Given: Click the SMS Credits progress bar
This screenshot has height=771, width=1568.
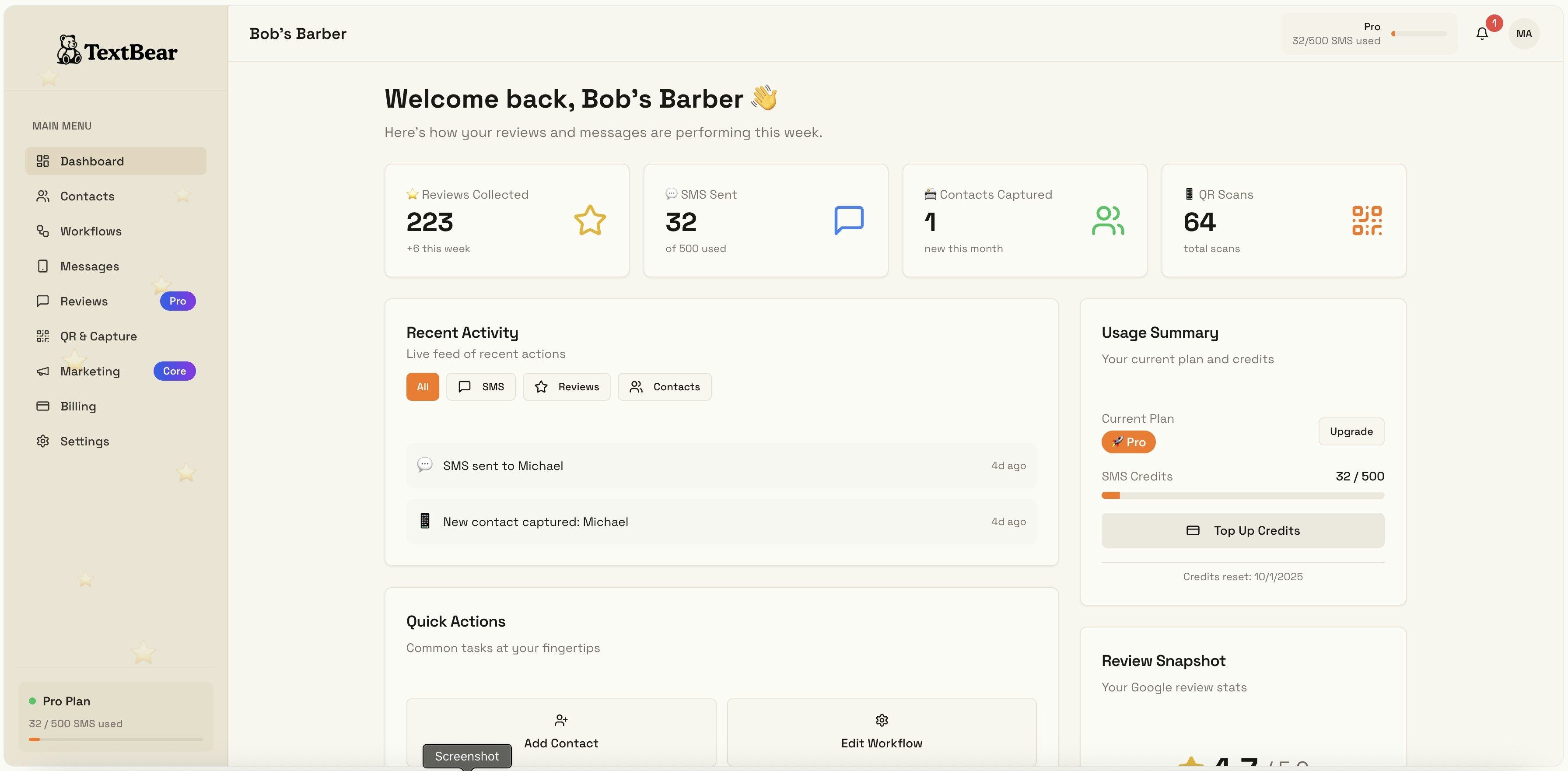Looking at the screenshot, I should pos(1242,496).
